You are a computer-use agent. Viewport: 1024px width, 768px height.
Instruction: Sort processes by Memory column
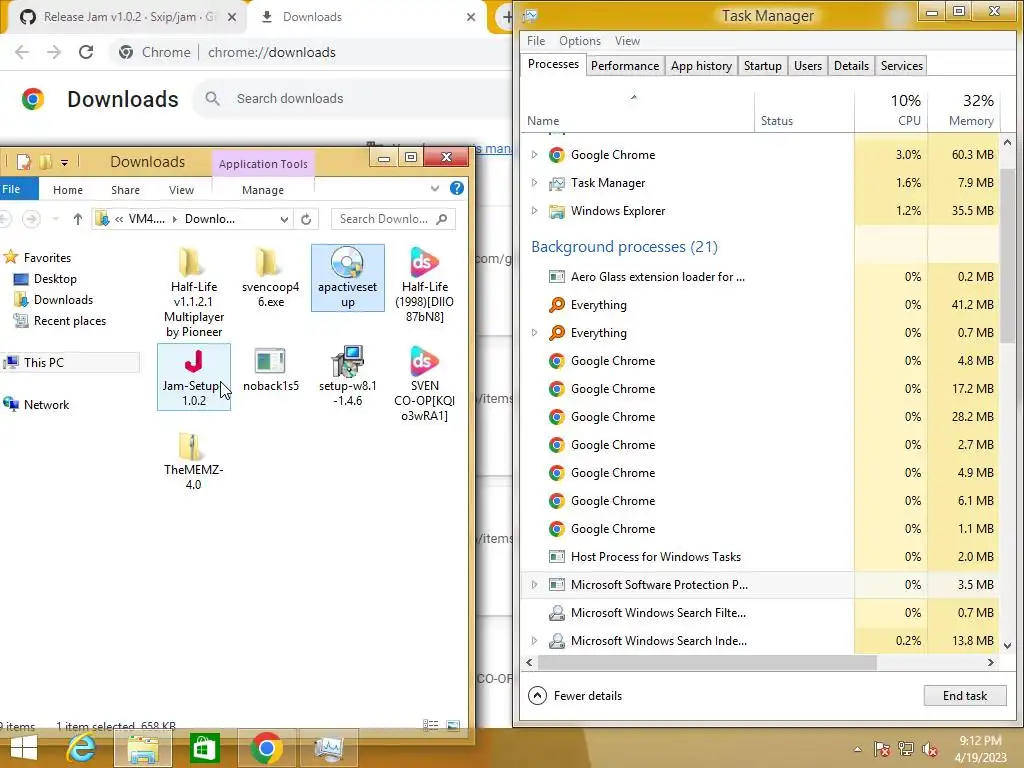pyautogui.click(x=964, y=110)
